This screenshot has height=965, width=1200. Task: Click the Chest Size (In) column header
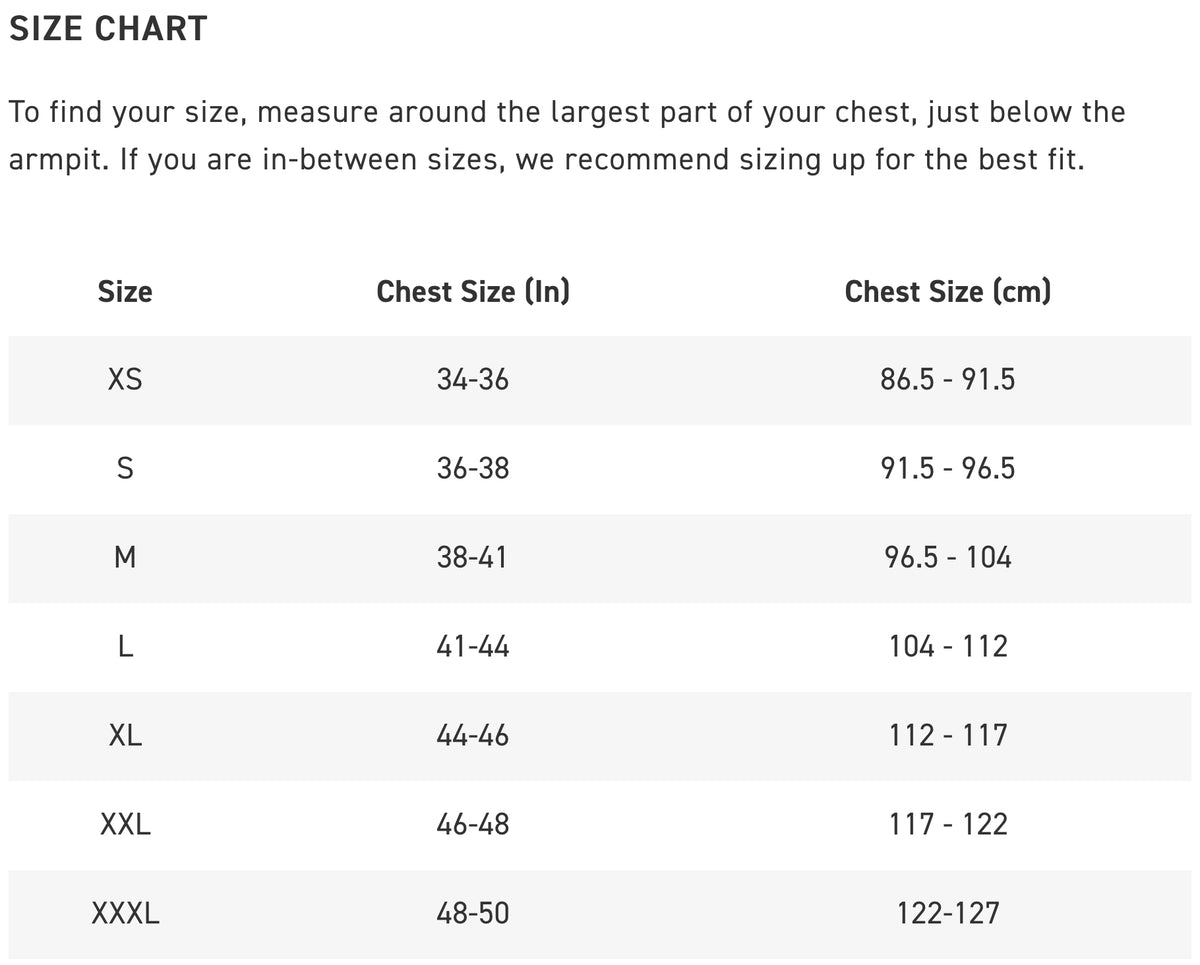(x=473, y=291)
